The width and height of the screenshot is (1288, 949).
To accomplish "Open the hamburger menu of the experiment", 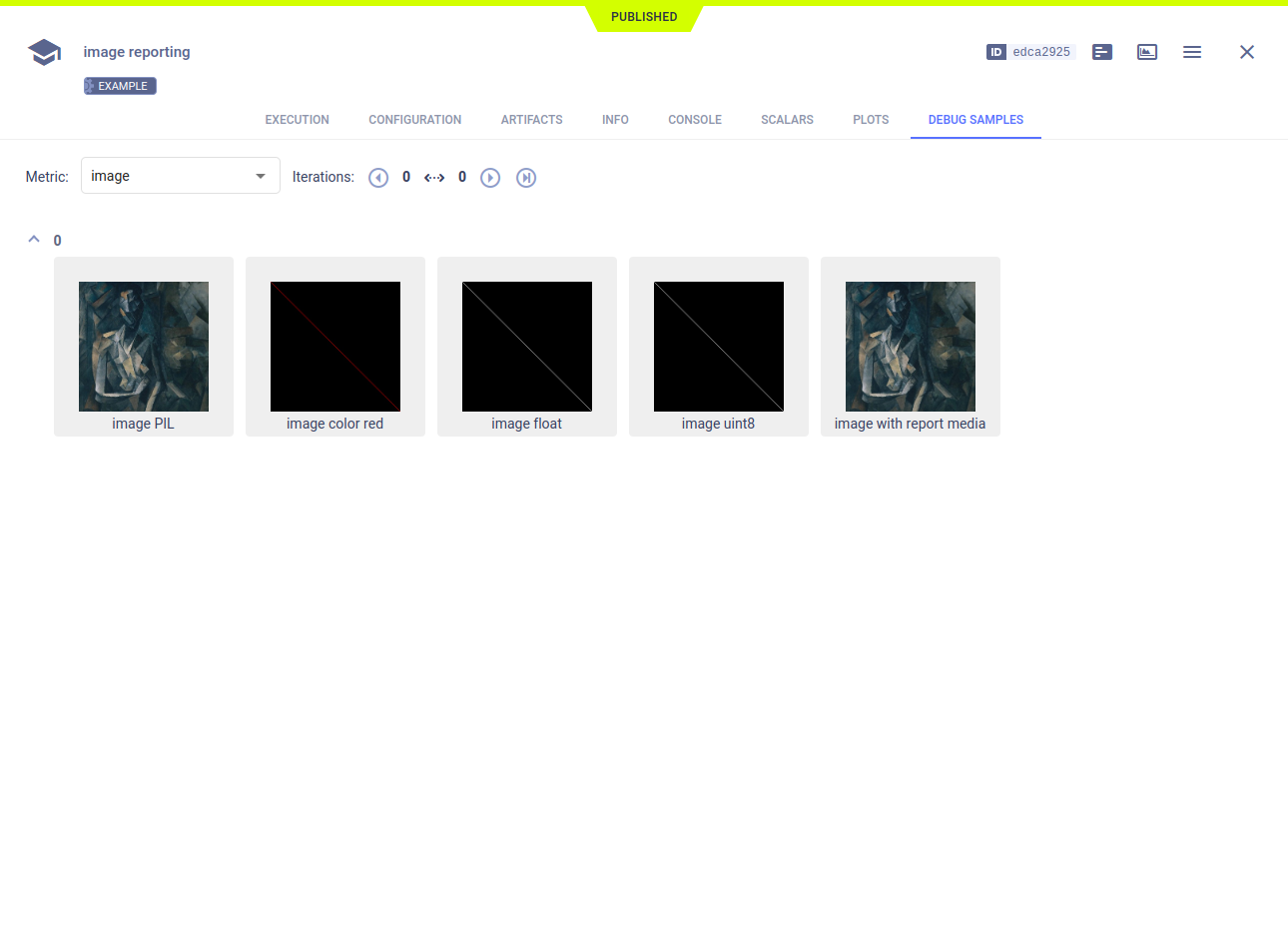I will [1191, 51].
